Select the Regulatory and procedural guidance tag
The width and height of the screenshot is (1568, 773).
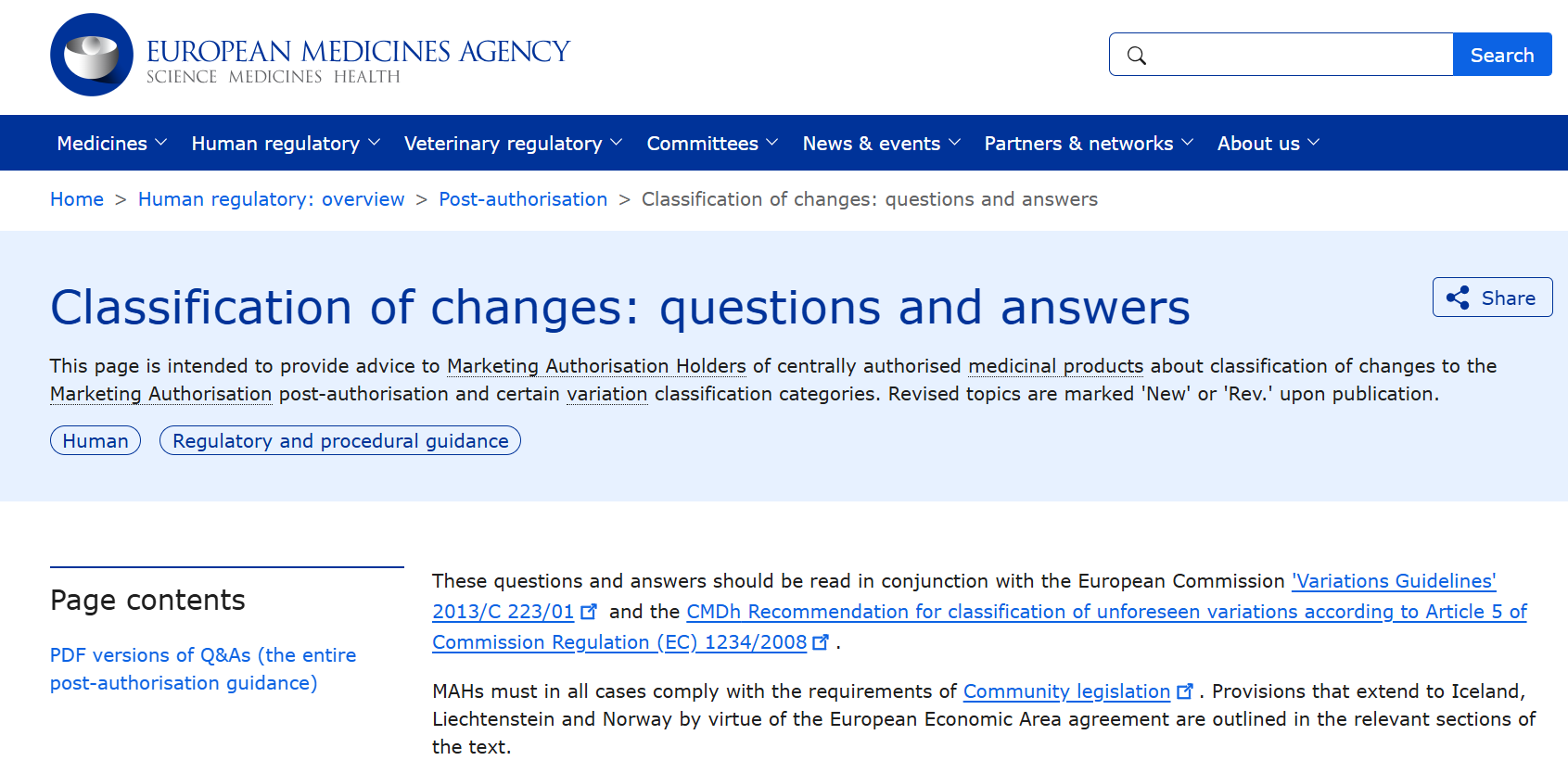(x=339, y=440)
